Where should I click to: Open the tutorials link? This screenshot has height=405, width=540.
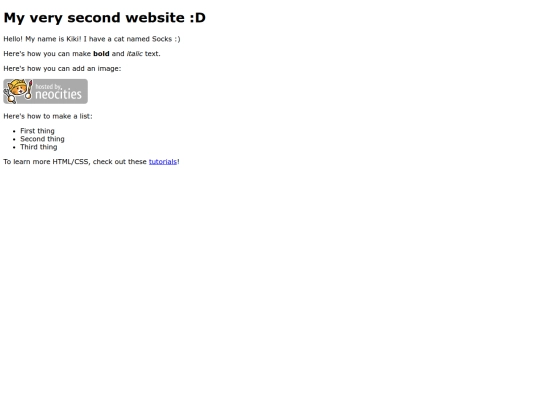163,162
